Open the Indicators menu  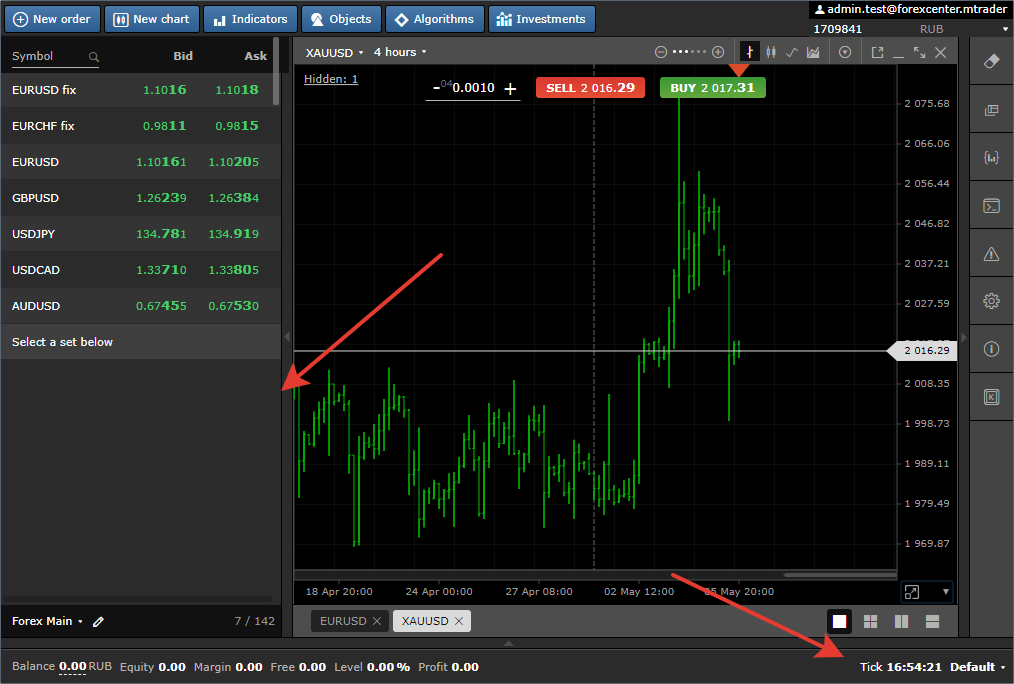250,19
